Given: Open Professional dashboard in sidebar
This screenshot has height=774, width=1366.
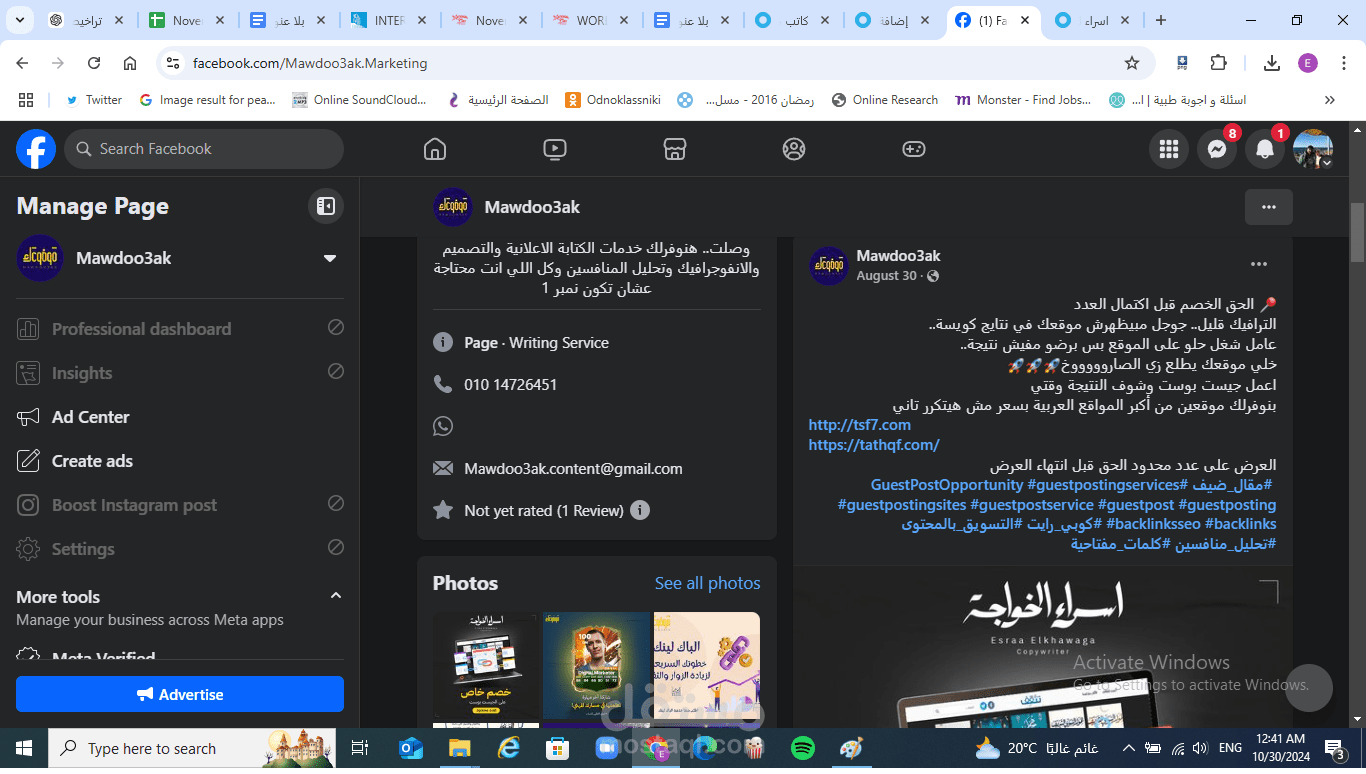Looking at the screenshot, I should point(180,329).
